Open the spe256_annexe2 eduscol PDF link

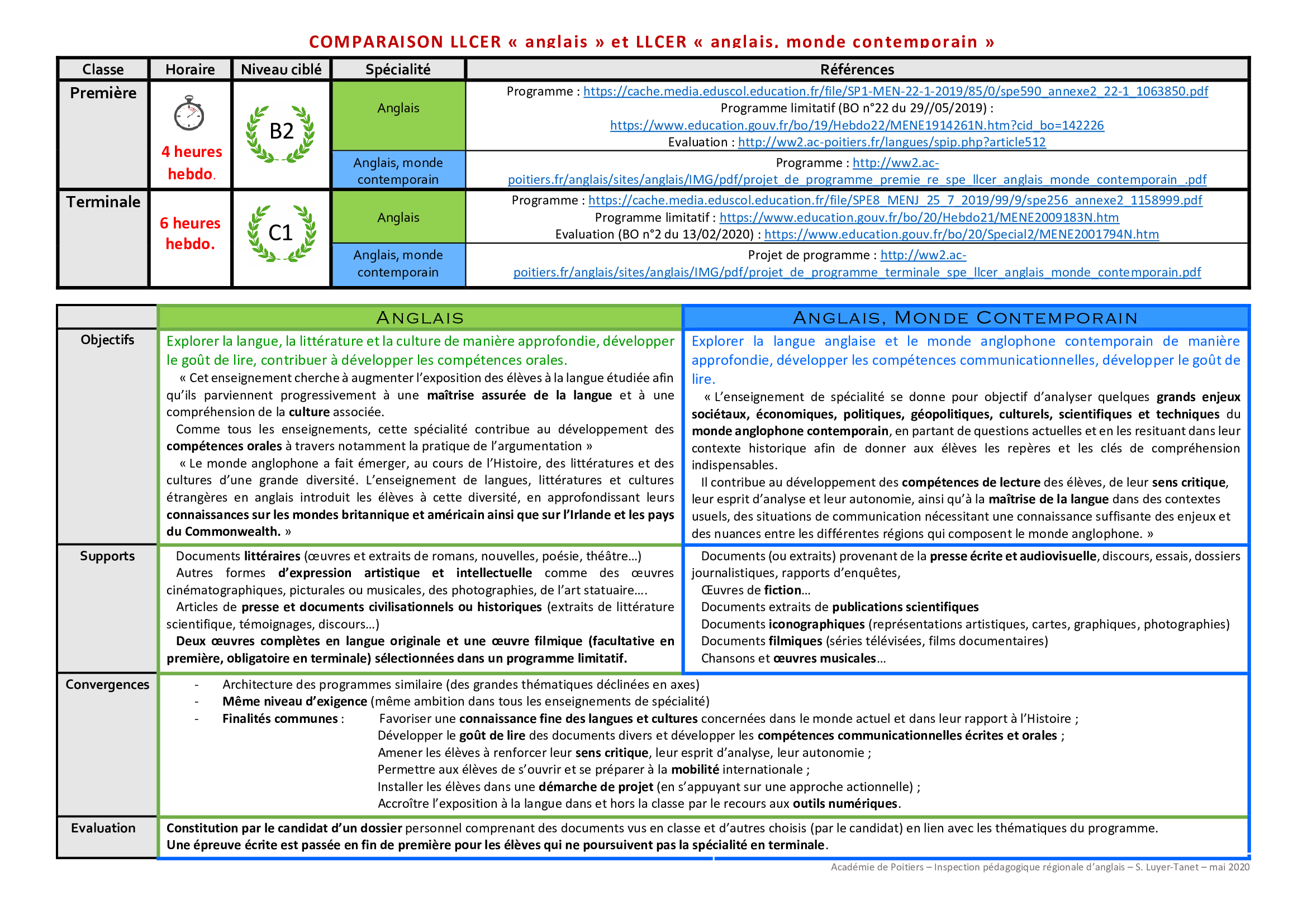(895, 201)
